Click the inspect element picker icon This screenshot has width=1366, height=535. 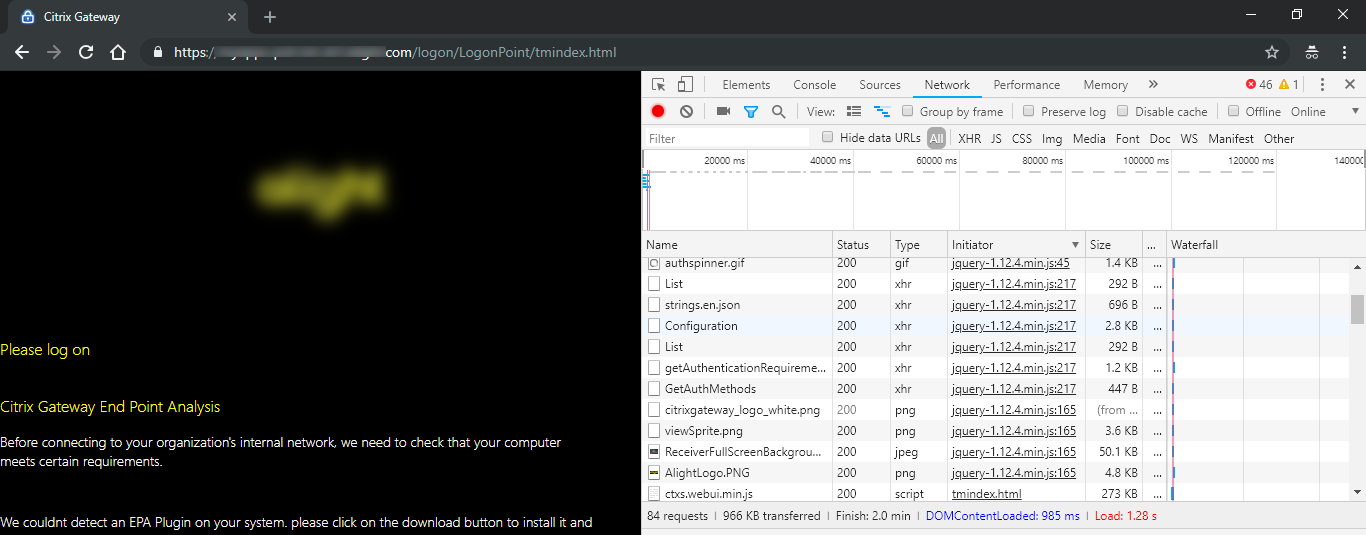point(658,85)
